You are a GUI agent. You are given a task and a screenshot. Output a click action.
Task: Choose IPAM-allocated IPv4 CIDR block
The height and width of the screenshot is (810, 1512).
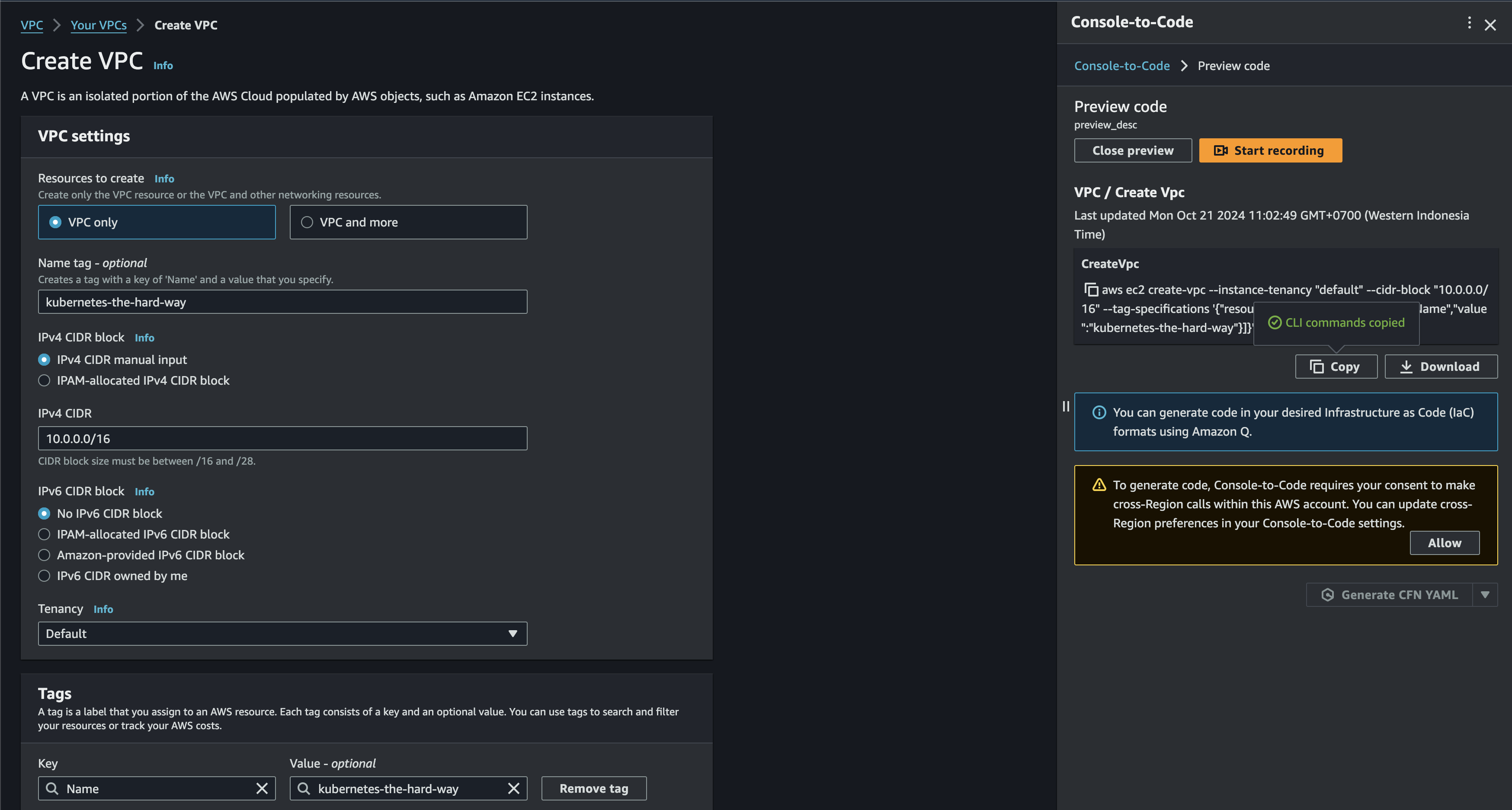[x=44, y=381]
